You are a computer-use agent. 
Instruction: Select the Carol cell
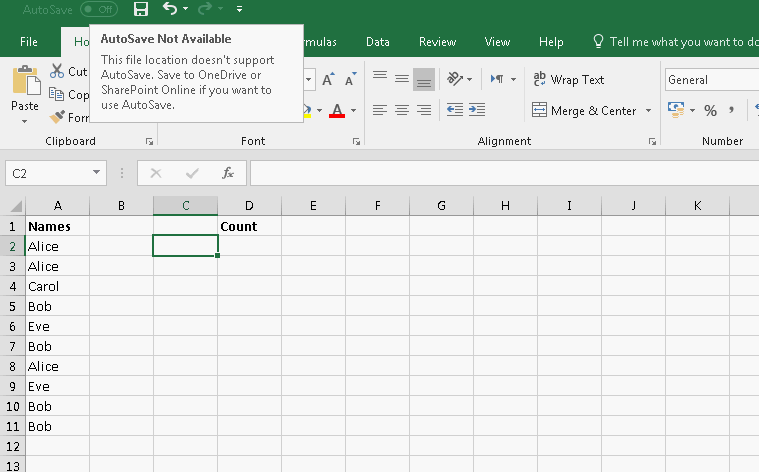point(57,287)
